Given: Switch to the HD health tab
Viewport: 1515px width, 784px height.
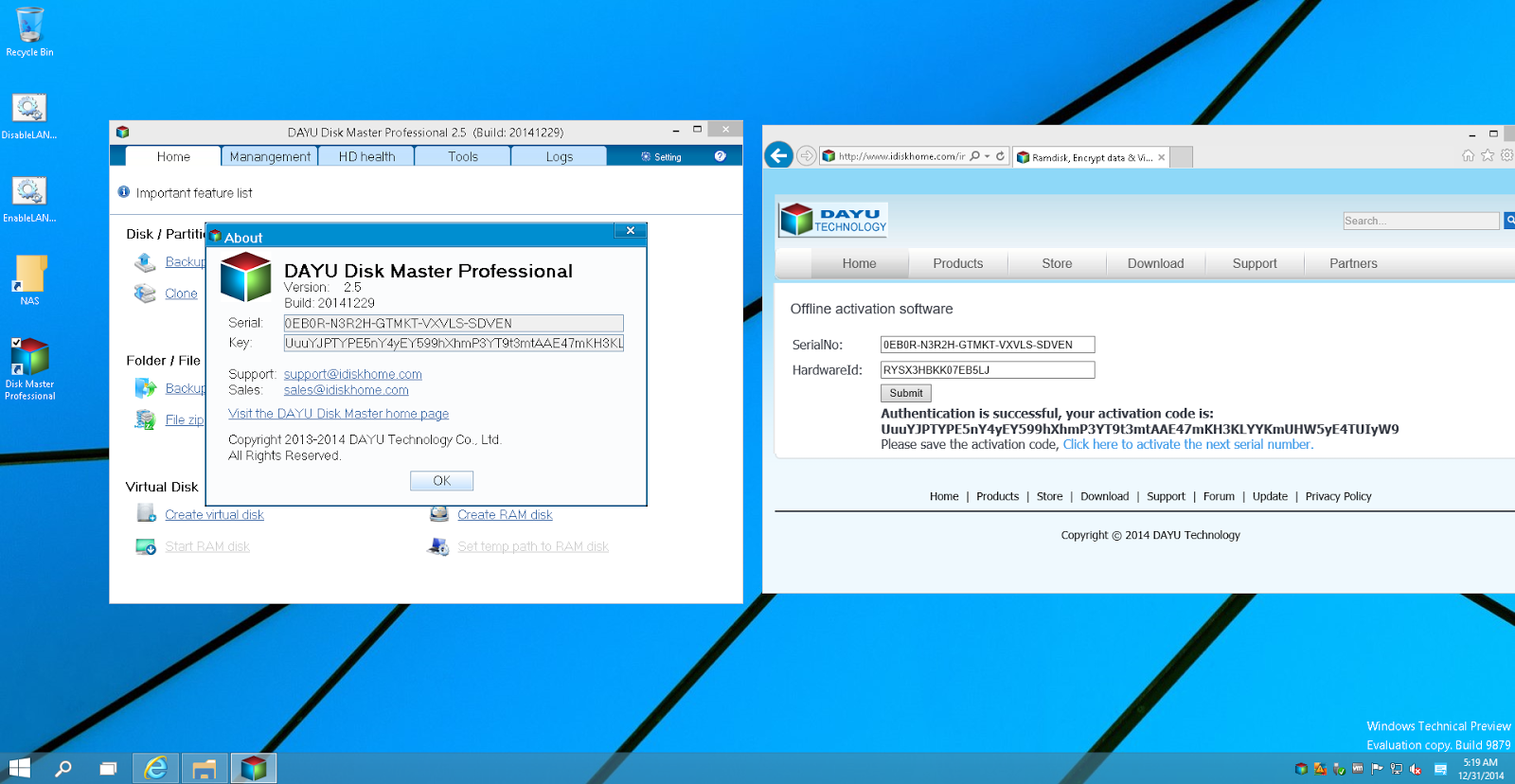Looking at the screenshot, I should coord(366,156).
